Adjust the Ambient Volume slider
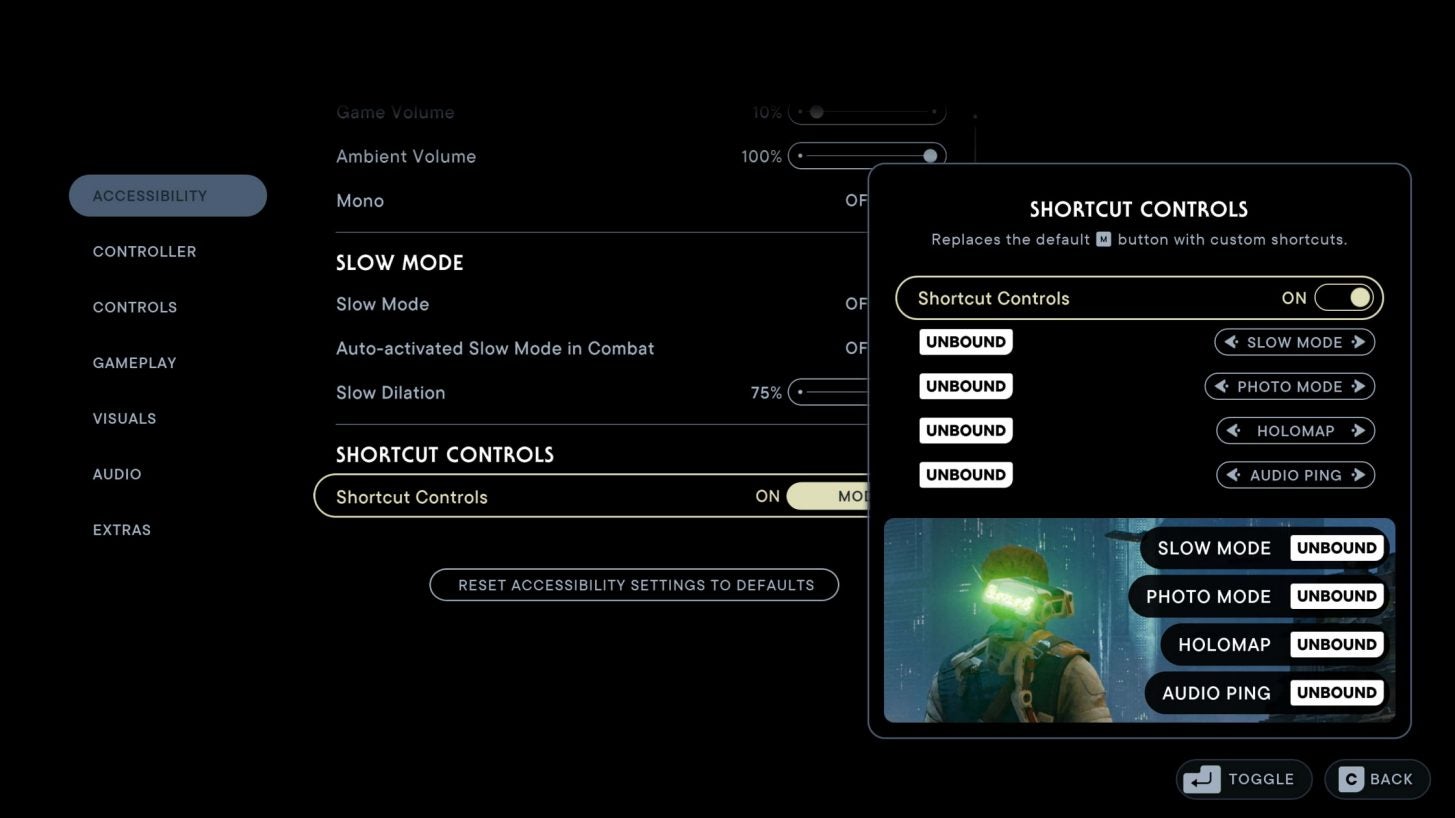The width and height of the screenshot is (1455, 818). (x=866, y=156)
